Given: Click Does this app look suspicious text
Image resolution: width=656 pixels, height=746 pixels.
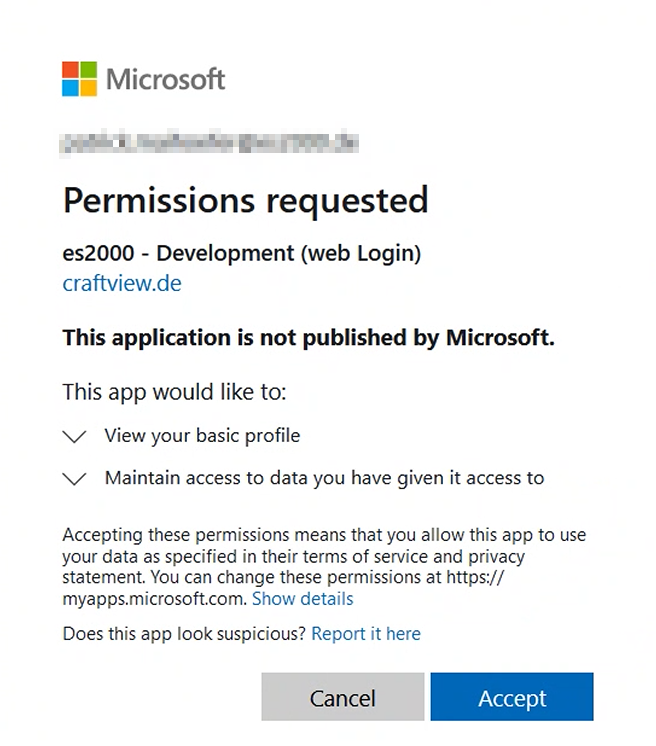Looking at the screenshot, I should (x=184, y=634).
